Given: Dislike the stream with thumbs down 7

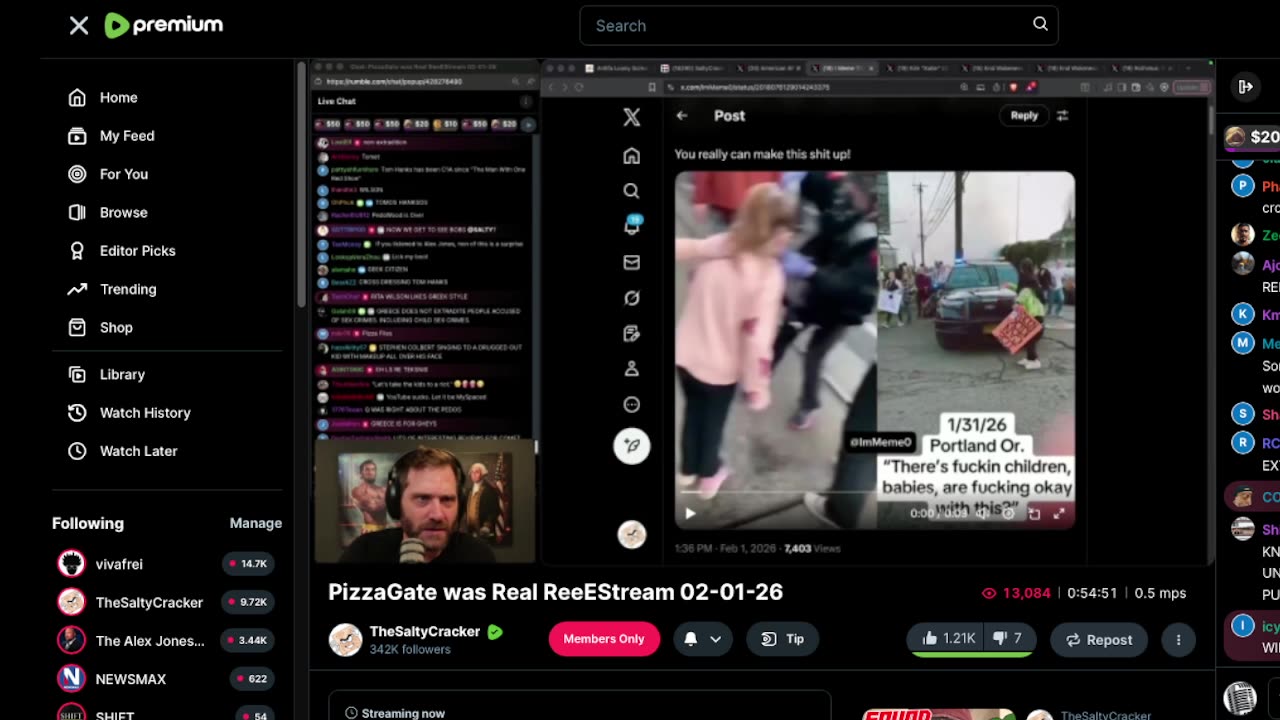Looking at the screenshot, I should (1008, 639).
